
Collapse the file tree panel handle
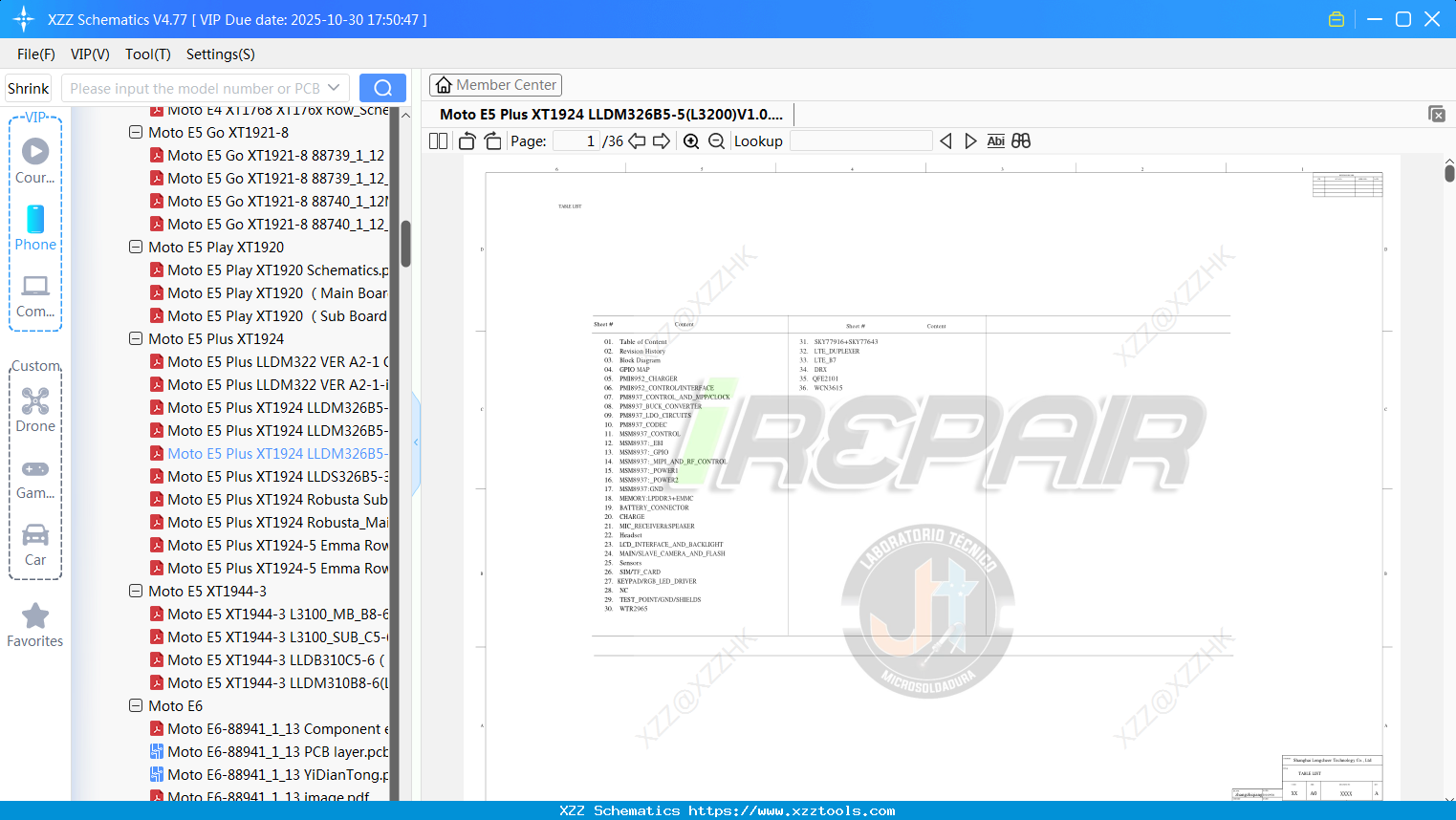[416, 442]
